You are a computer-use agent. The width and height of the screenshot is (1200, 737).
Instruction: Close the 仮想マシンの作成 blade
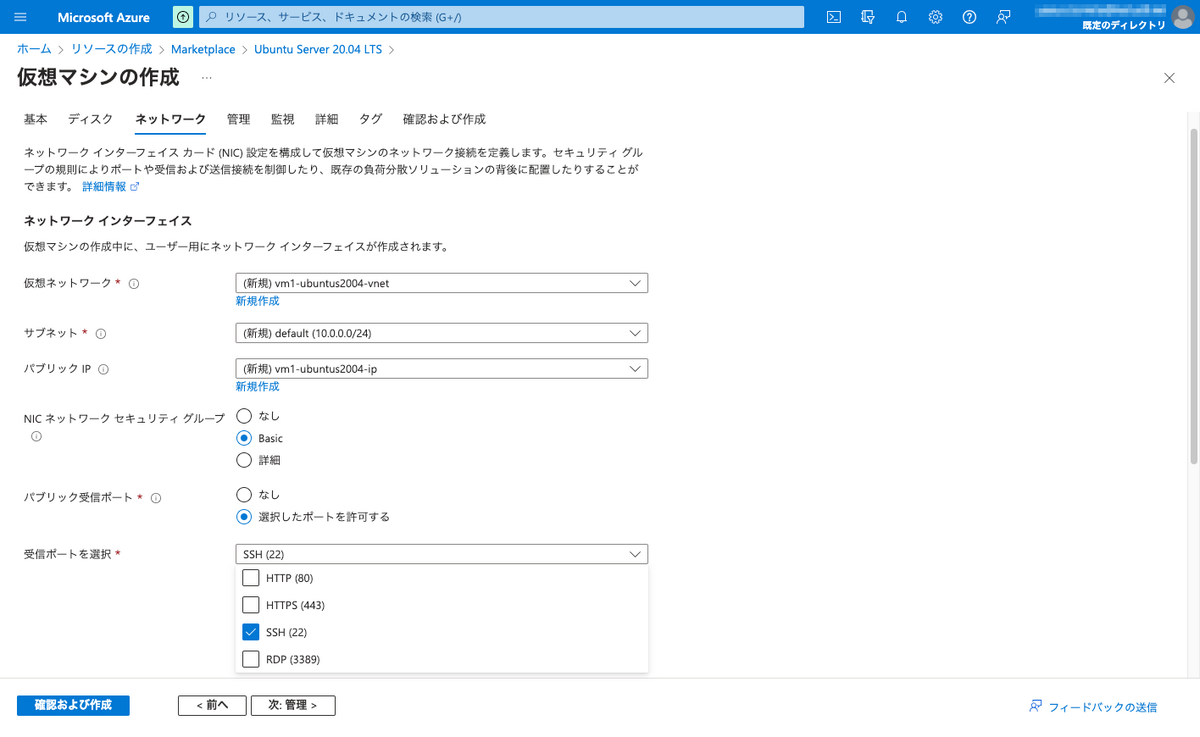(1169, 78)
